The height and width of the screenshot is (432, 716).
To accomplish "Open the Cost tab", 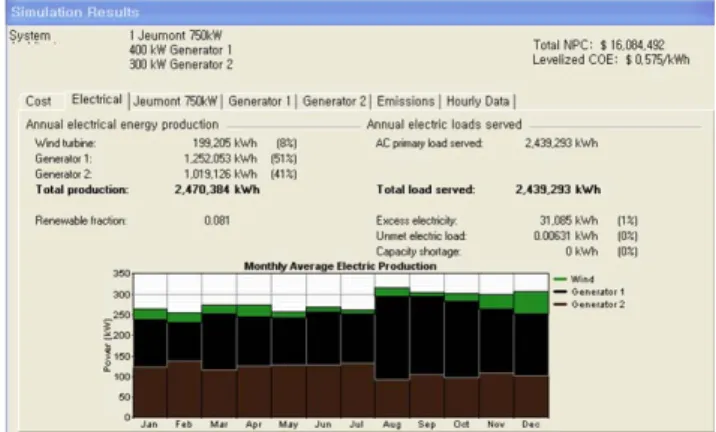I will coord(38,101).
